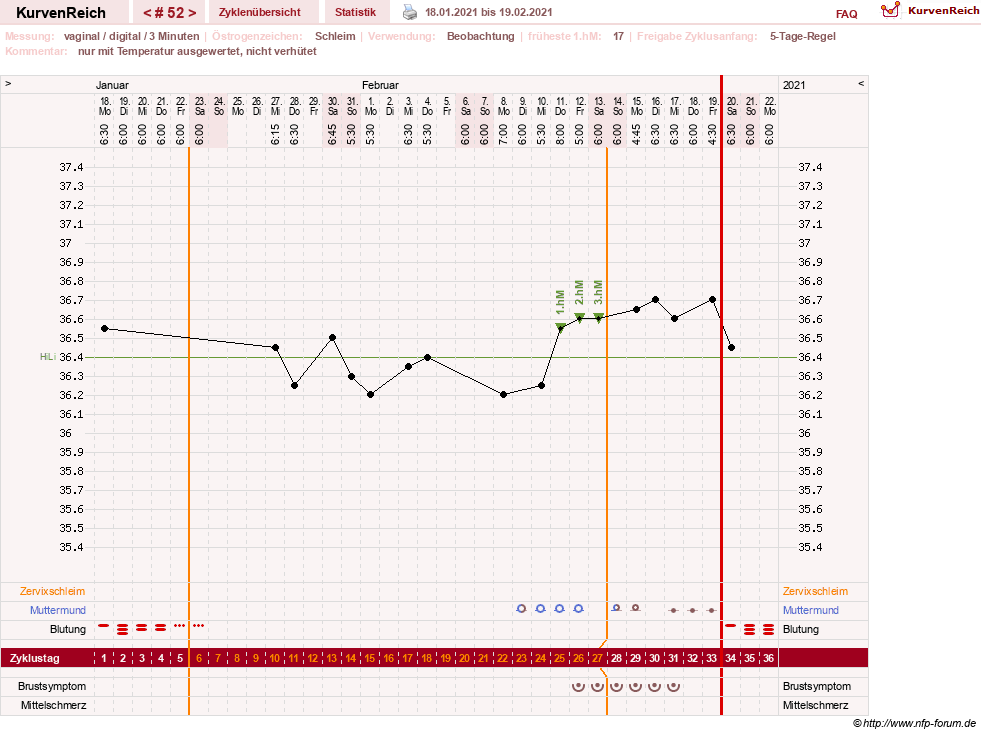Click the chart scroll arrow beside 2021
Viewport: 981px width, 735px height.
[861, 83]
